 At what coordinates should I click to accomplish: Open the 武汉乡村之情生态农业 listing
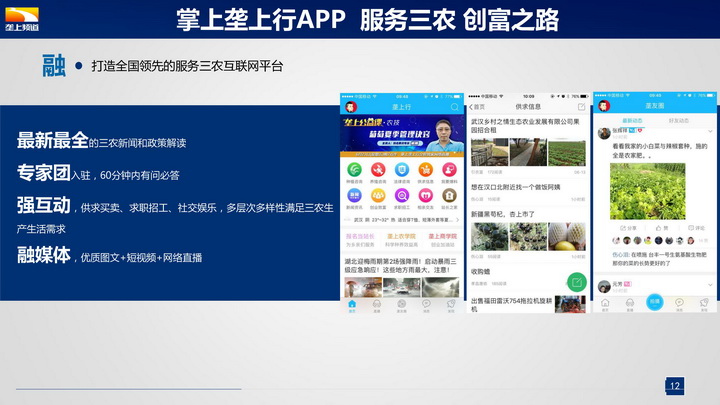coord(525,125)
